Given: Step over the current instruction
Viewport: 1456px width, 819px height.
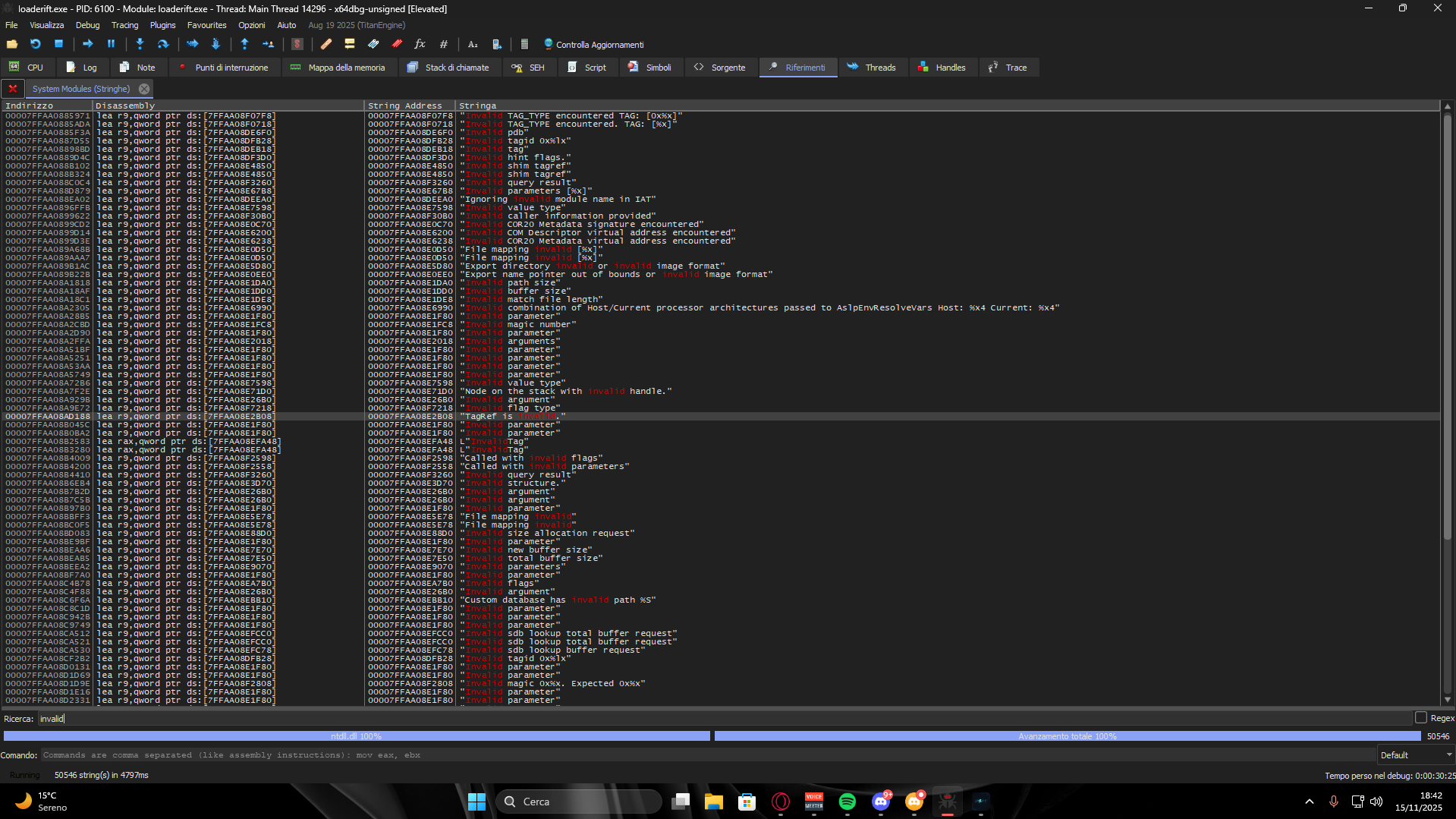Looking at the screenshot, I should (163, 44).
